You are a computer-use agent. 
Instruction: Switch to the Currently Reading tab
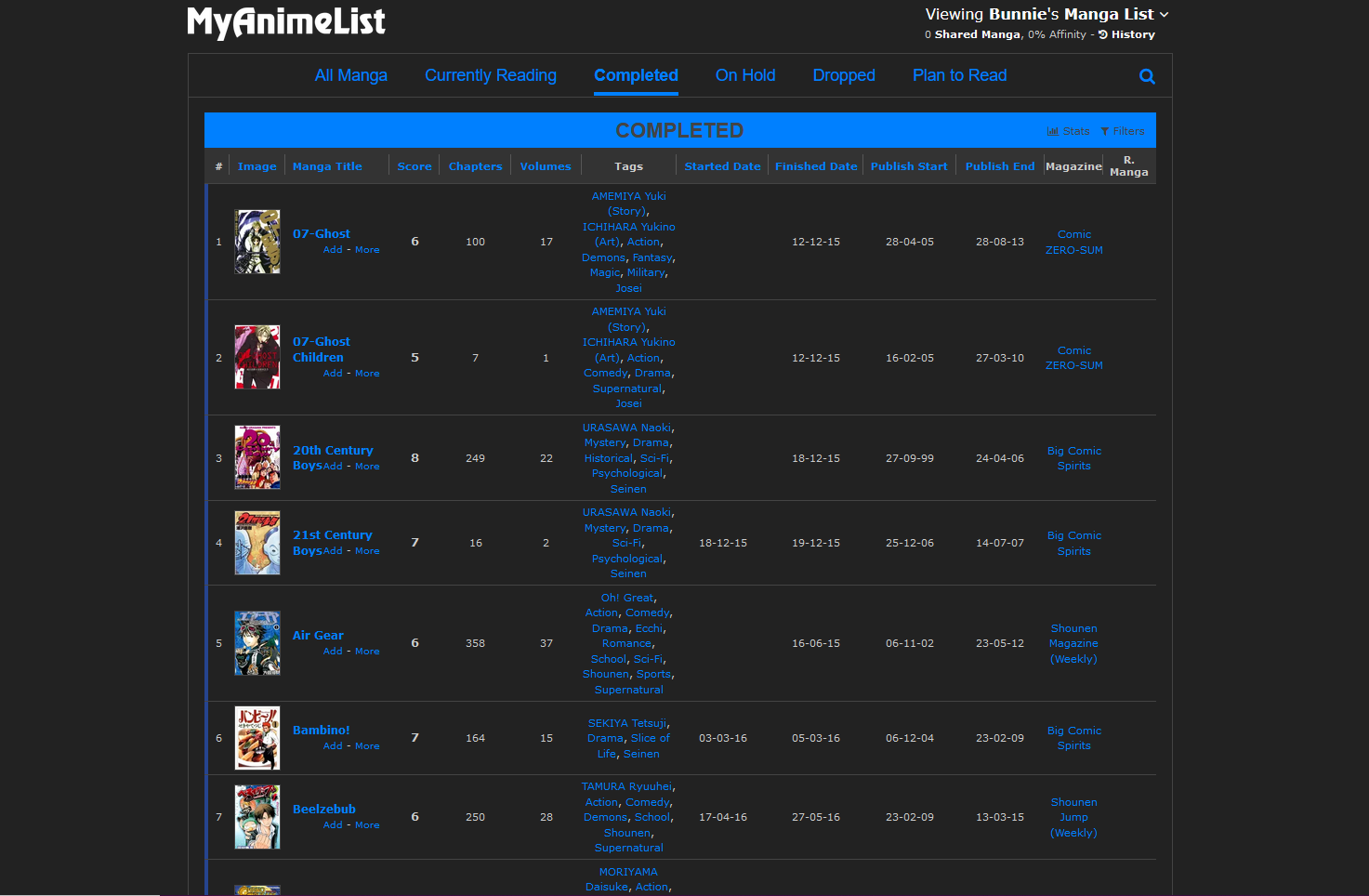coord(490,75)
